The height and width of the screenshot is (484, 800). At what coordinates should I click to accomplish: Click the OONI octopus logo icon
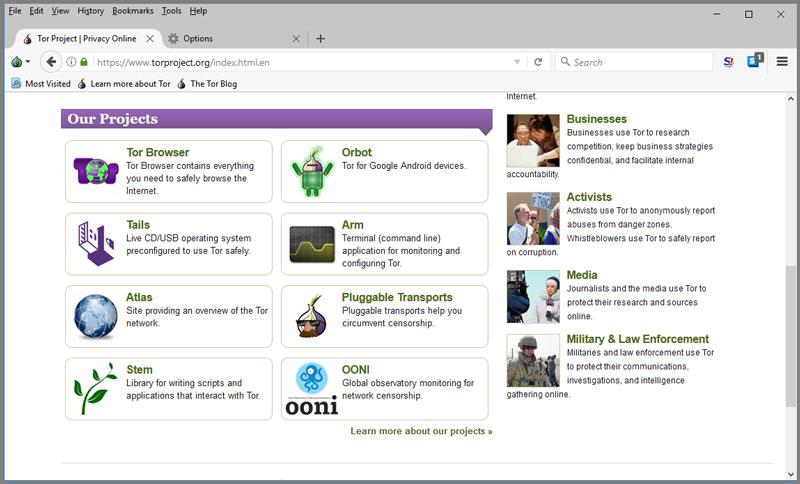point(312,389)
